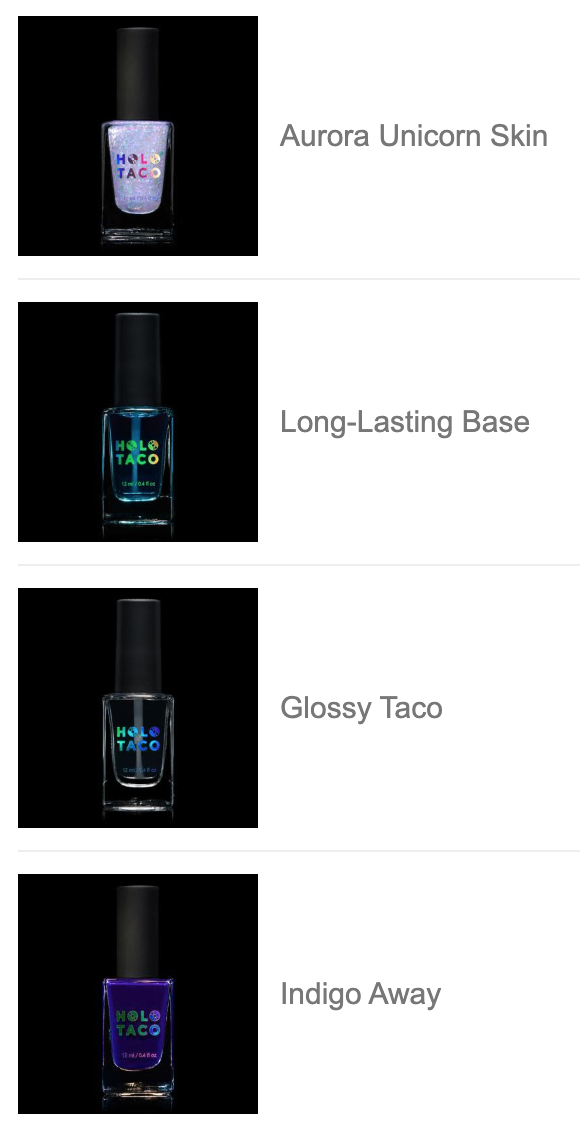Click the Aurora Unicorn Skin text link
Viewport: 580px width, 1132px height.
[x=414, y=136]
